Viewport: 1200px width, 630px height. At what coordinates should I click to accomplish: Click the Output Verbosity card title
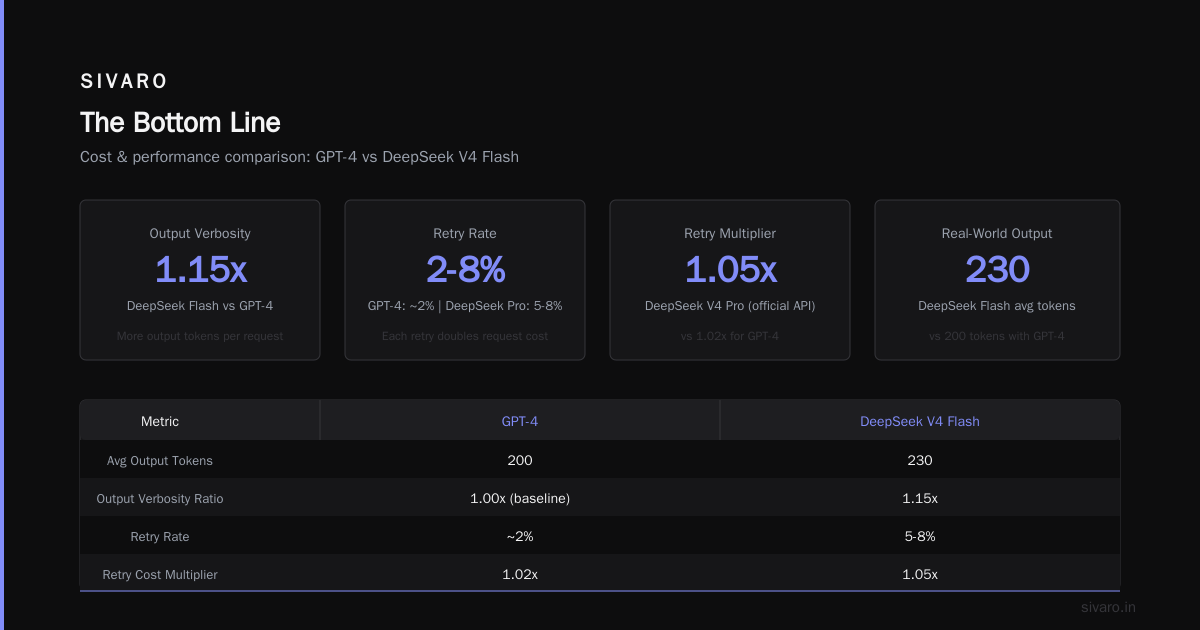click(x=200, y=233)
